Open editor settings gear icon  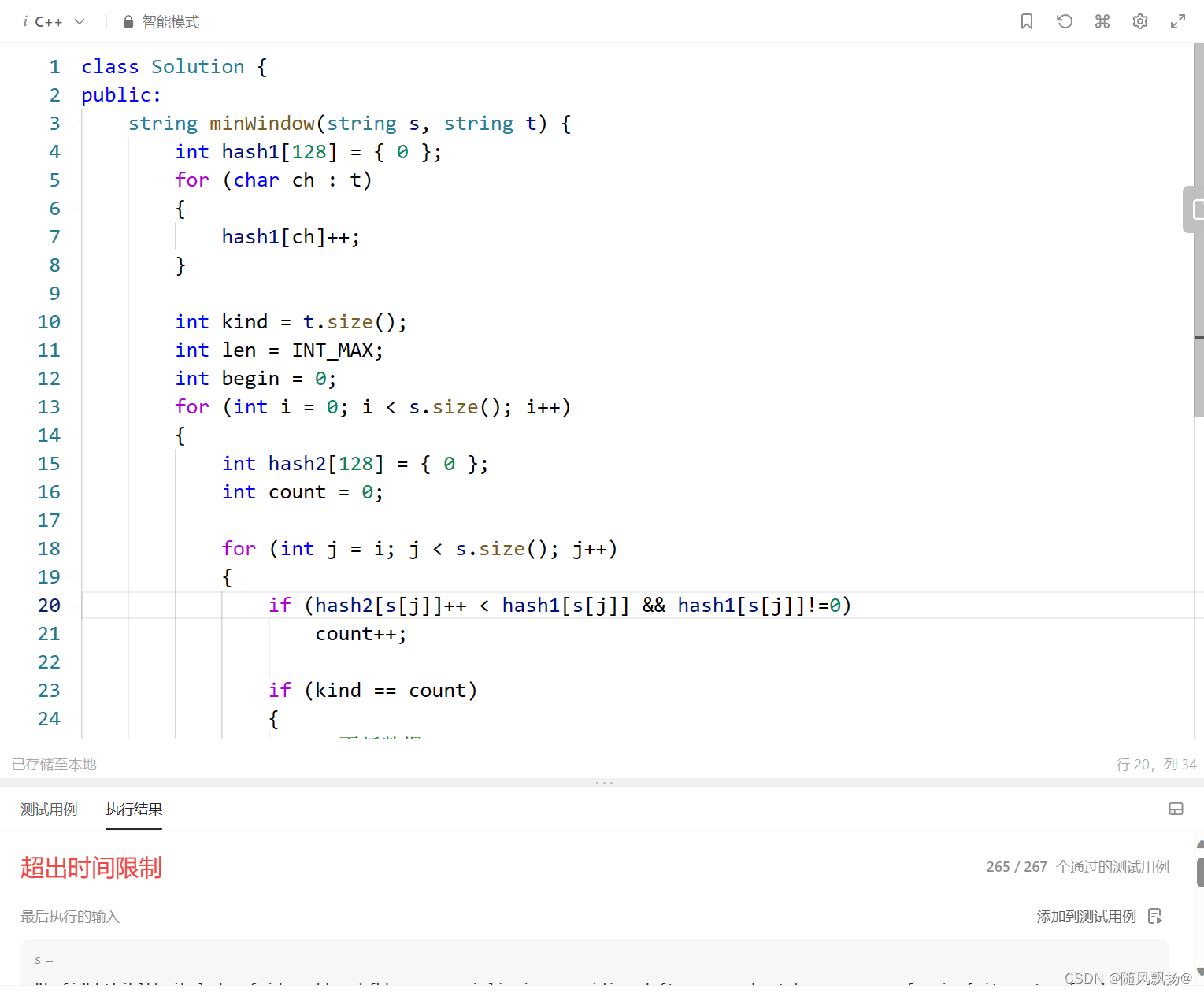click(x=1140, y=21)
